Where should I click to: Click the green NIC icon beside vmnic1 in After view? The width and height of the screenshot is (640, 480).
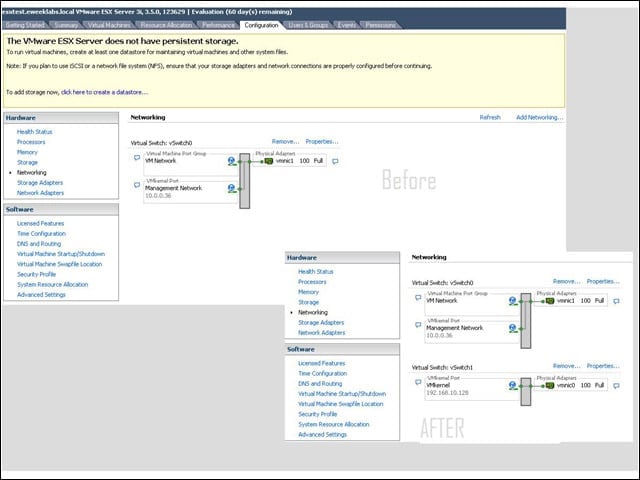[550, 301]
